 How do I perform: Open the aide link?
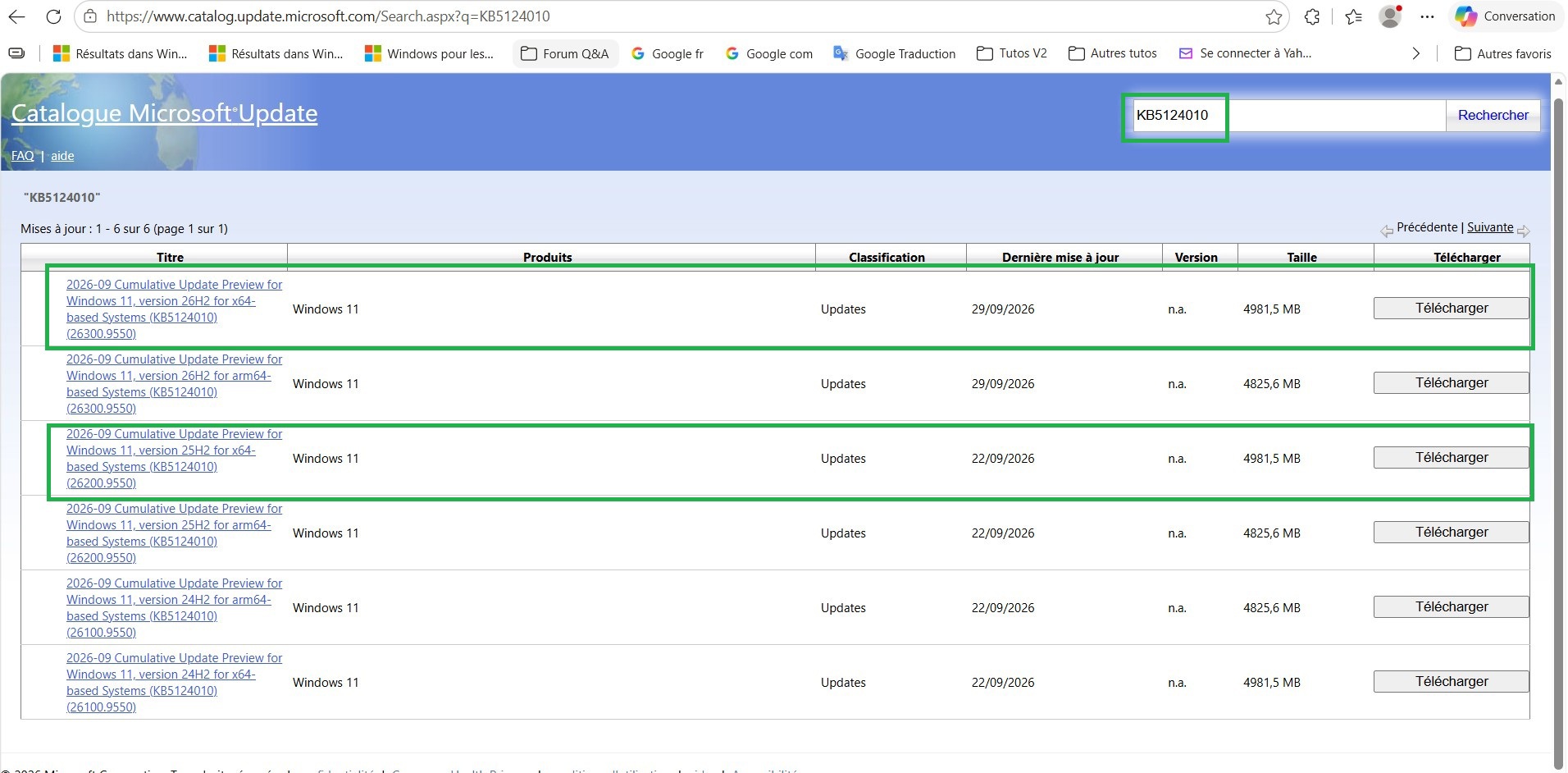point(62,156)
